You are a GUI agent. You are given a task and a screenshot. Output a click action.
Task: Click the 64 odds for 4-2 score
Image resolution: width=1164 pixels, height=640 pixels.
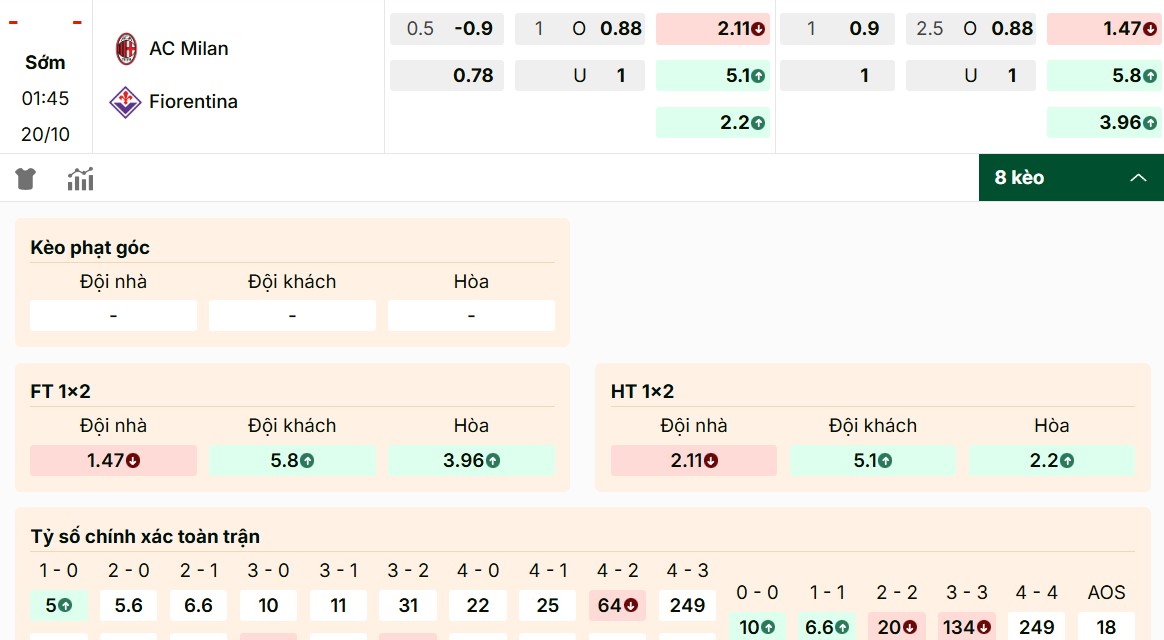[x=617, y=605]
